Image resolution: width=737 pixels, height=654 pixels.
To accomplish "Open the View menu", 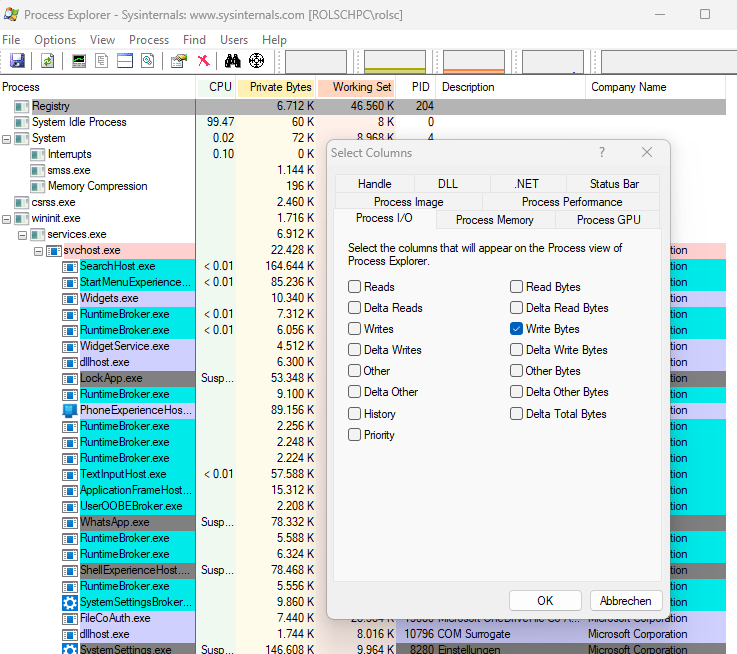I will (x=102, y=40).
